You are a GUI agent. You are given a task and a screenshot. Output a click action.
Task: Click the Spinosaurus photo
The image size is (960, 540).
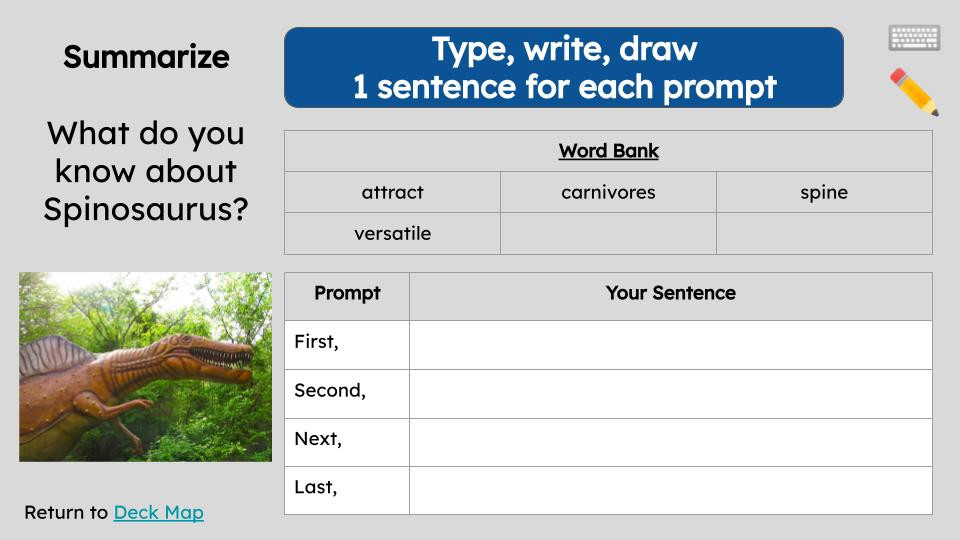pos(145,366)
